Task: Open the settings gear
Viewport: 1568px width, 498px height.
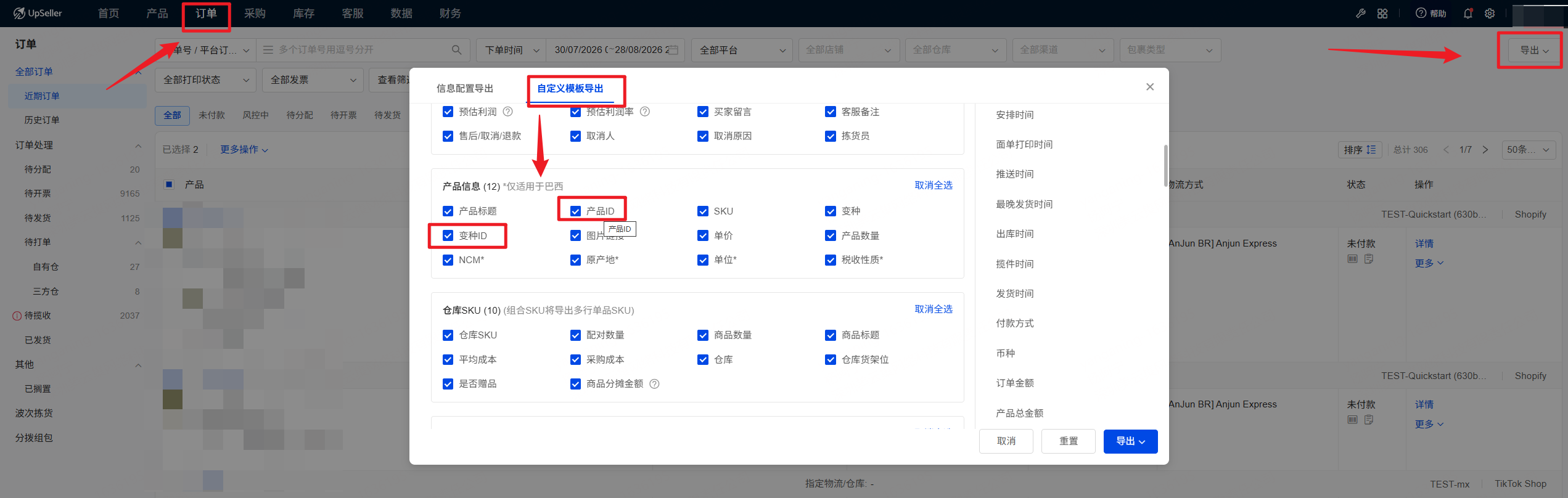Action: 1490,13
